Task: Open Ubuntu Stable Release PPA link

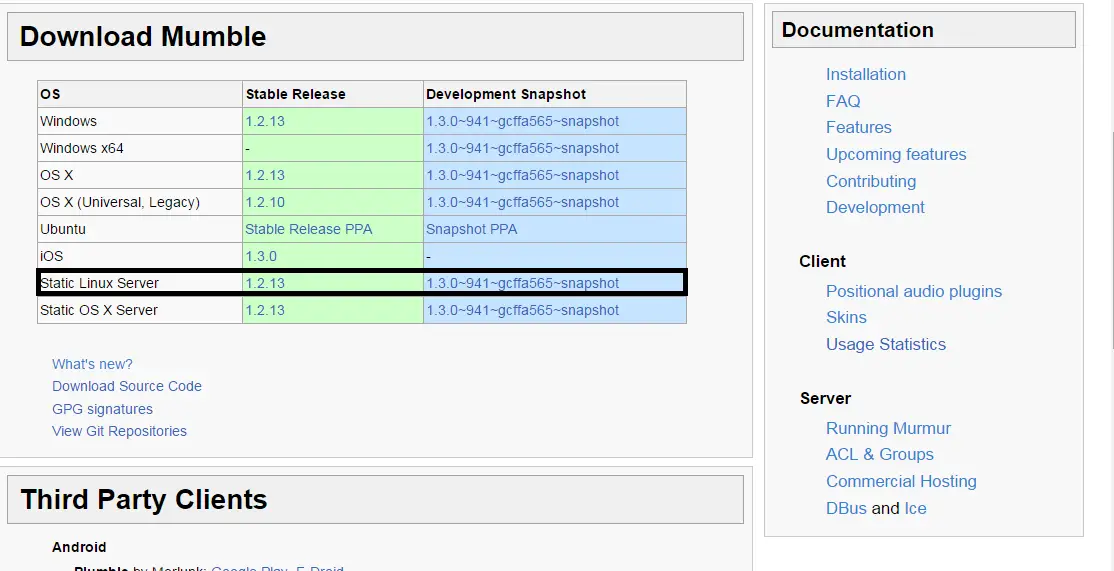Action: (x=308, y=229)
